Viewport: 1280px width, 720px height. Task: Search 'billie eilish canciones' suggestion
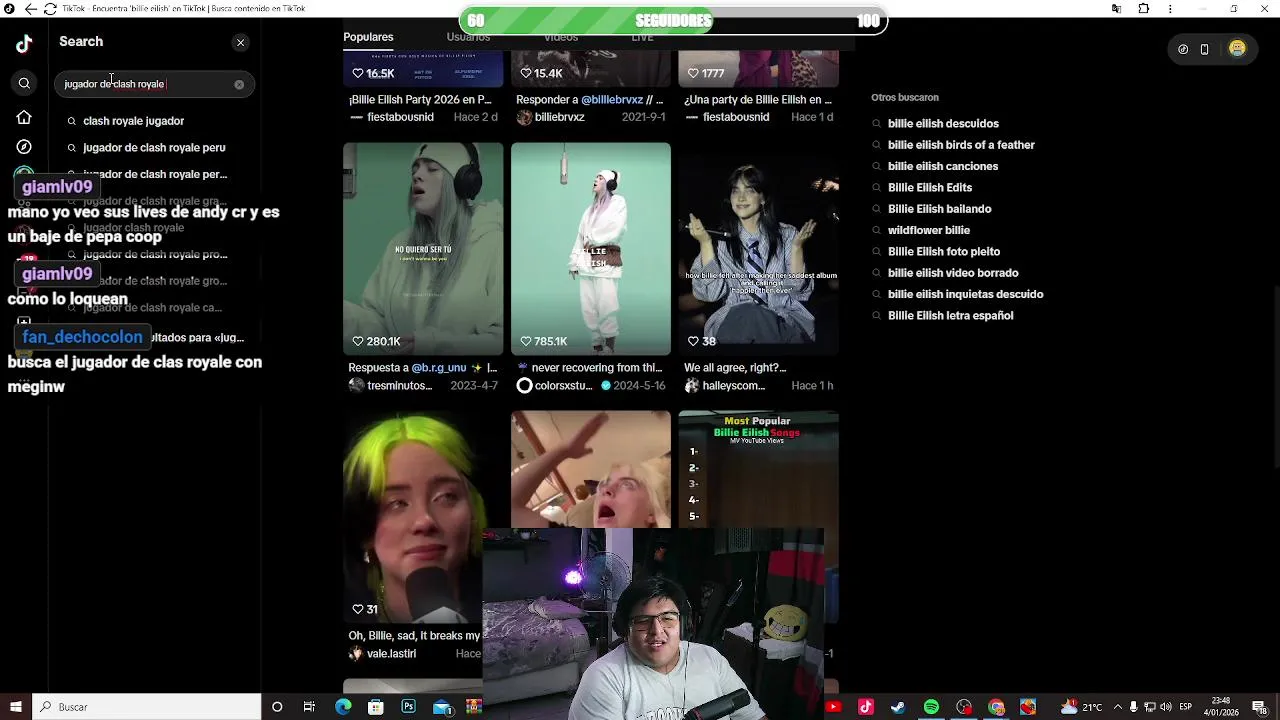pyautogui.click(x=943, y=167)
